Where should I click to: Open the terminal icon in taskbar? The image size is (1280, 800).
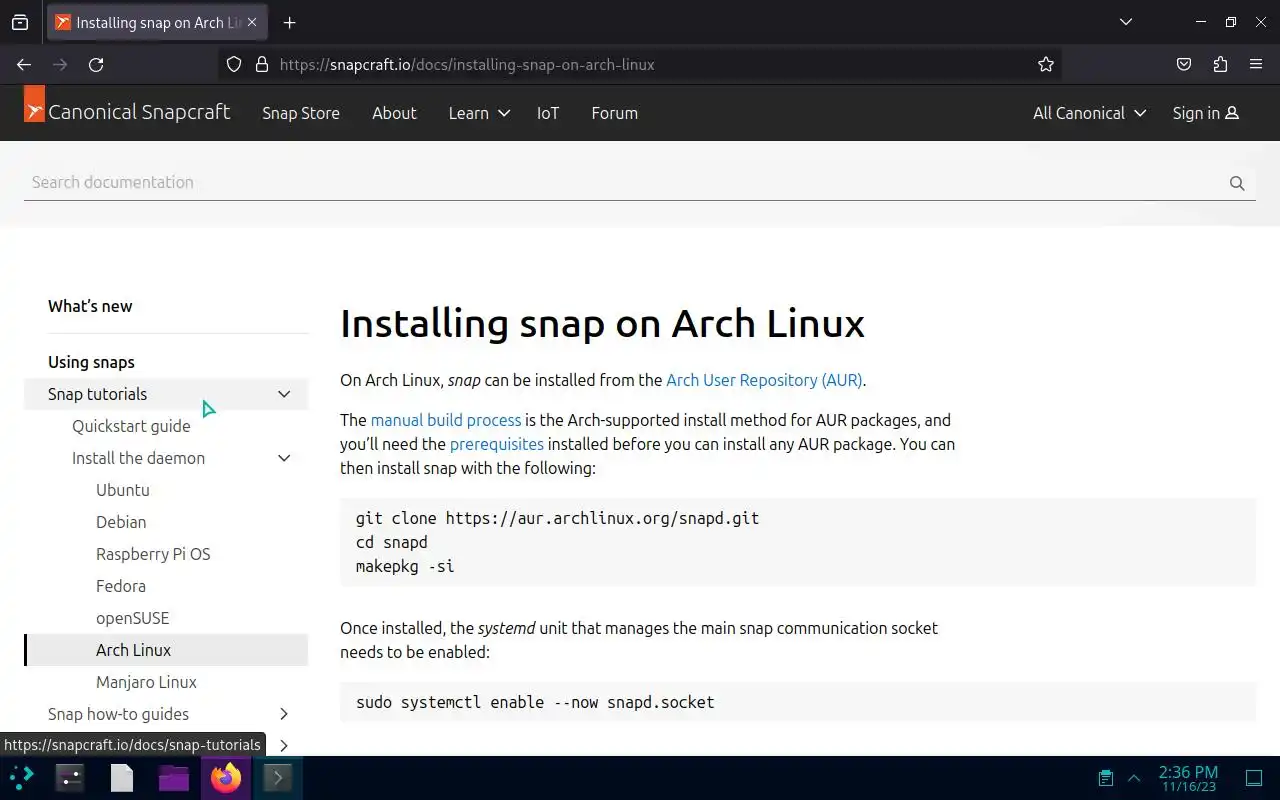click(277, 777)
